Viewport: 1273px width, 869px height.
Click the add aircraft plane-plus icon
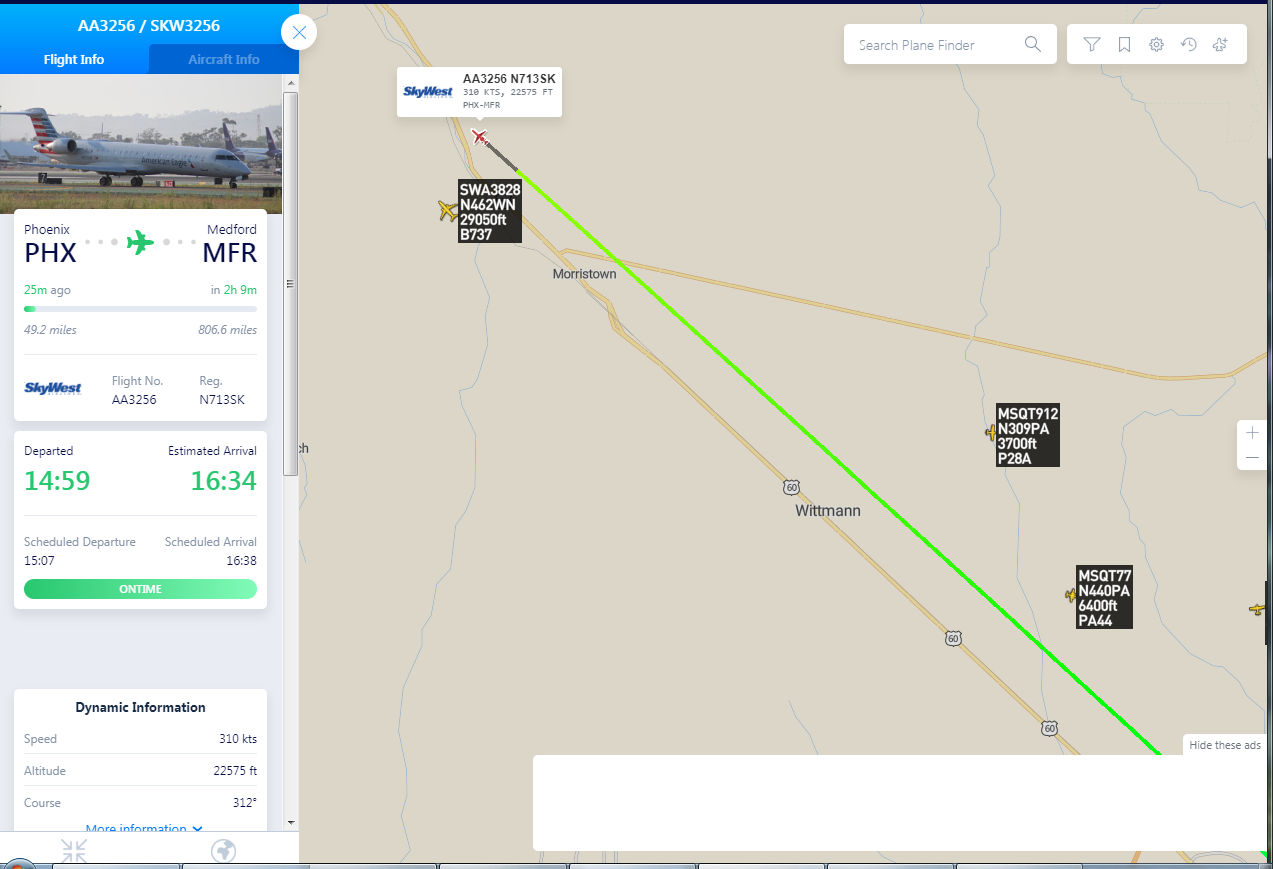pyautogui.click(x=1220, y=44)
